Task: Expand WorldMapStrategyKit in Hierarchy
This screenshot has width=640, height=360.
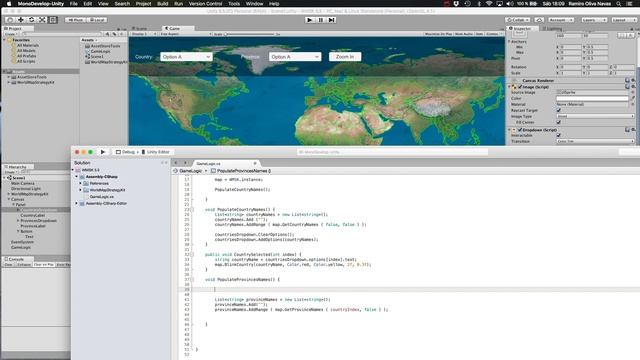Action: click(x=9, y=194)
